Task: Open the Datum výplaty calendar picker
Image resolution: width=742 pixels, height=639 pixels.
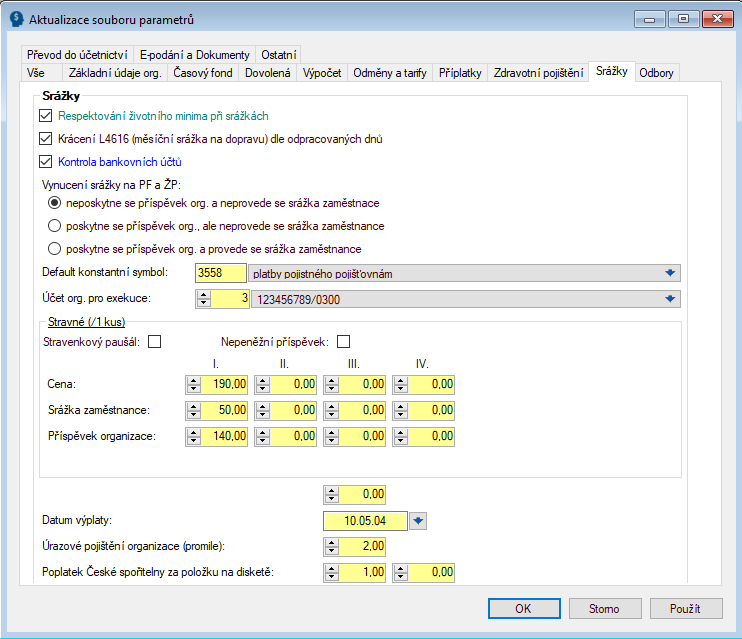Action: (x=419, y=520)
